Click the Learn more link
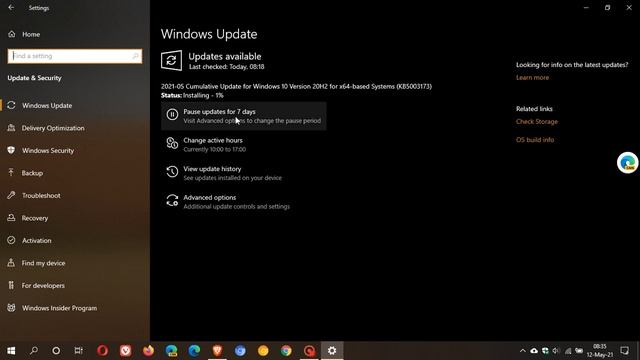The width and height of the screenshot is (640, 360). click(x=532, y=78)
